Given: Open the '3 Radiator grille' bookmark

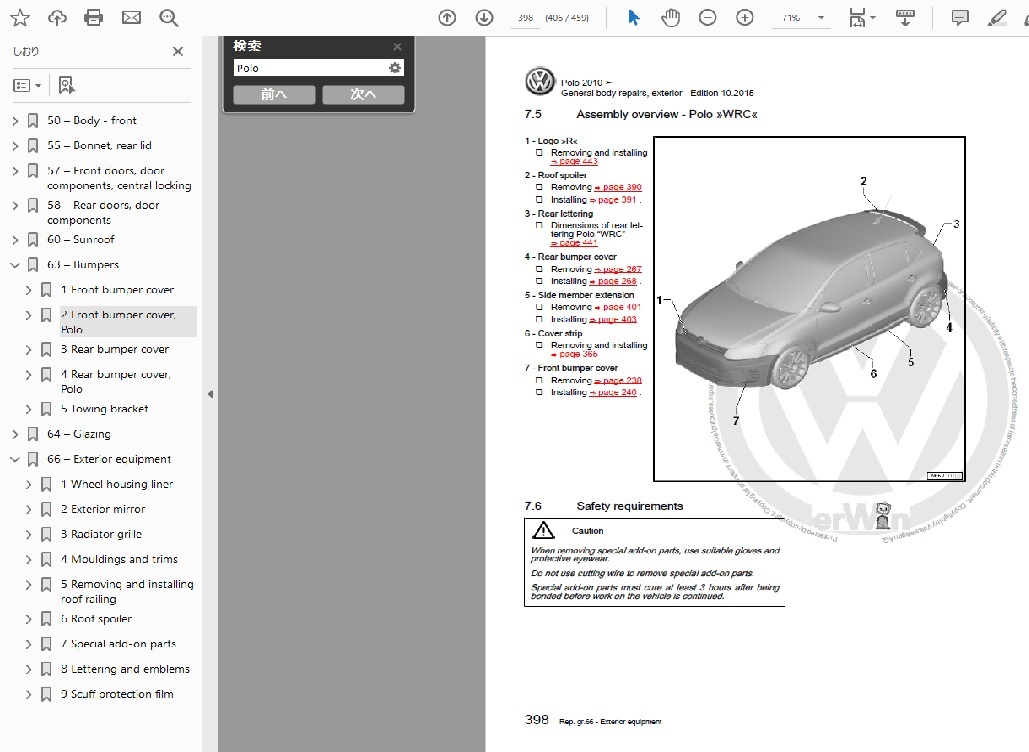Looking at the screenshot, I should click(x=101, y=534).
